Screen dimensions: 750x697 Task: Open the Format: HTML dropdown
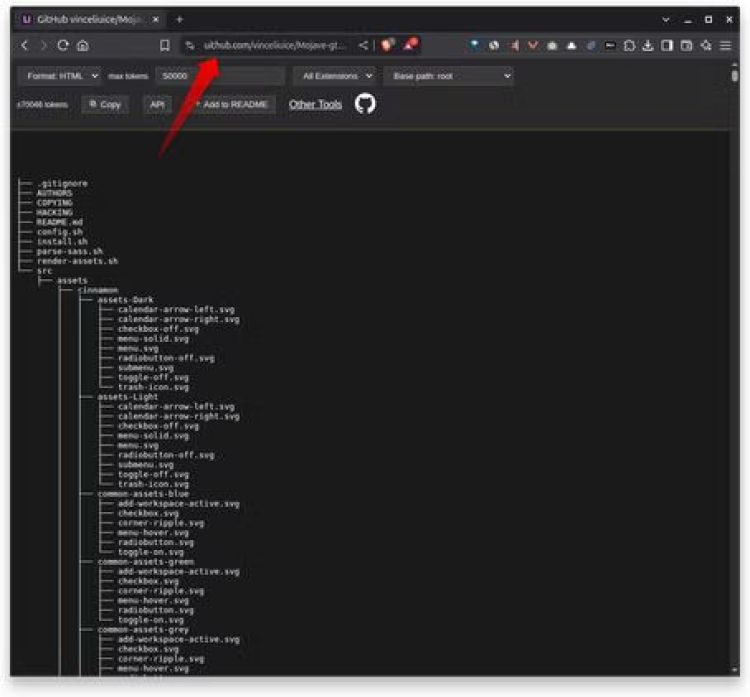tap(59, 76)
